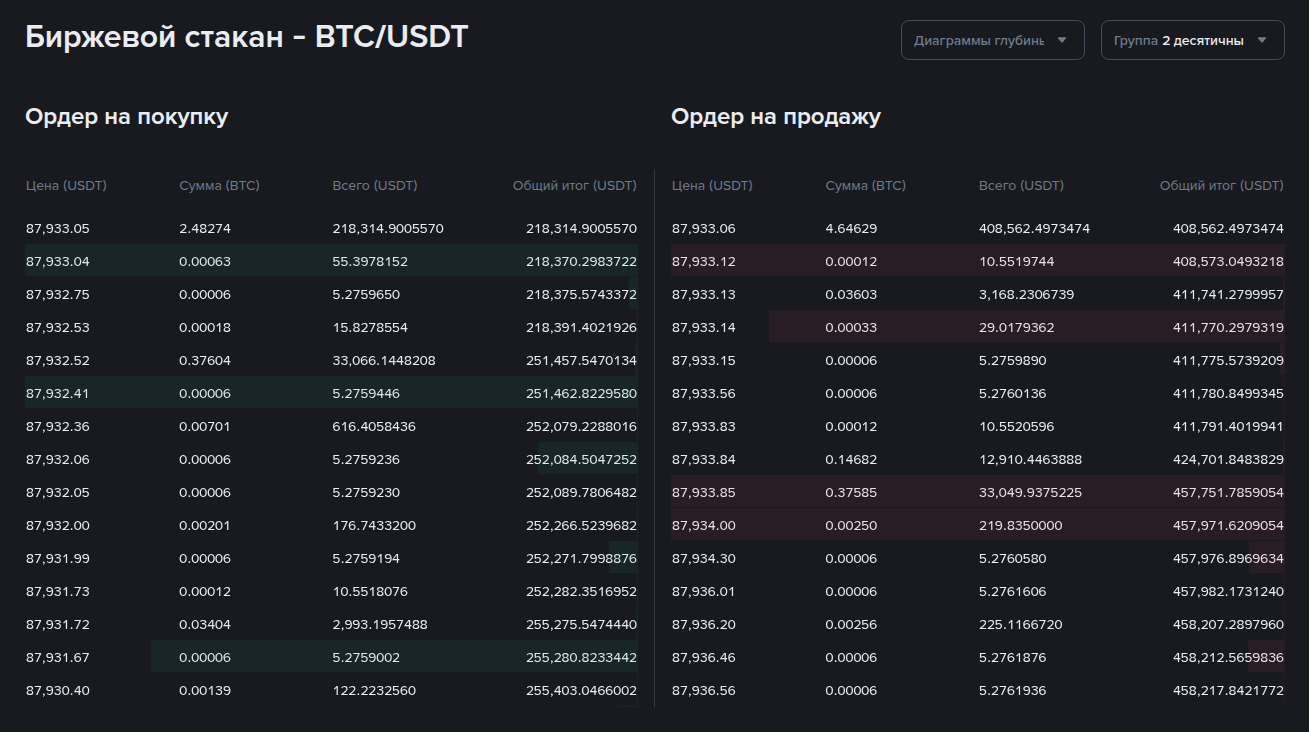Click the sell amount 4.64629 BTC

coord(851,229)
